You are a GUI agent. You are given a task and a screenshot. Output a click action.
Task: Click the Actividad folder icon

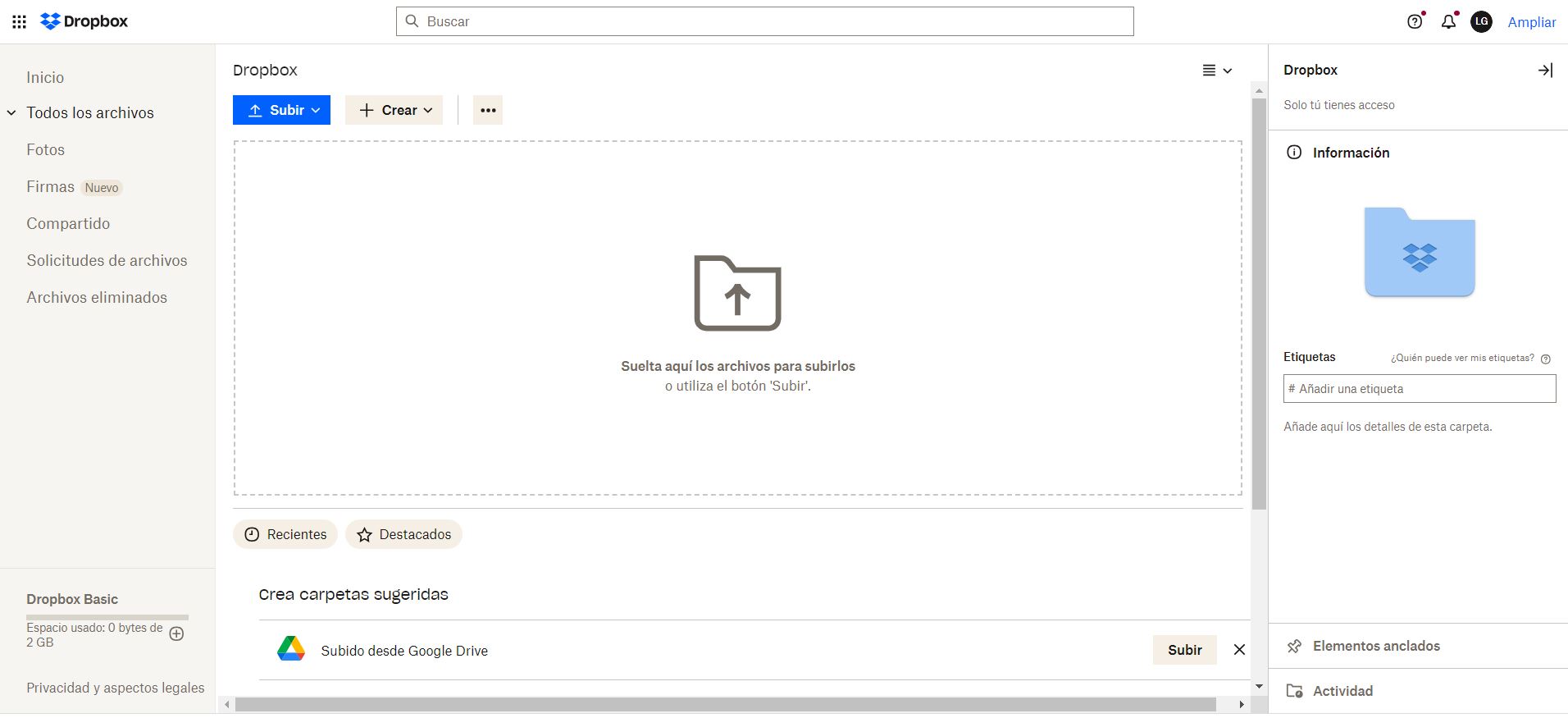point(1294,691)
